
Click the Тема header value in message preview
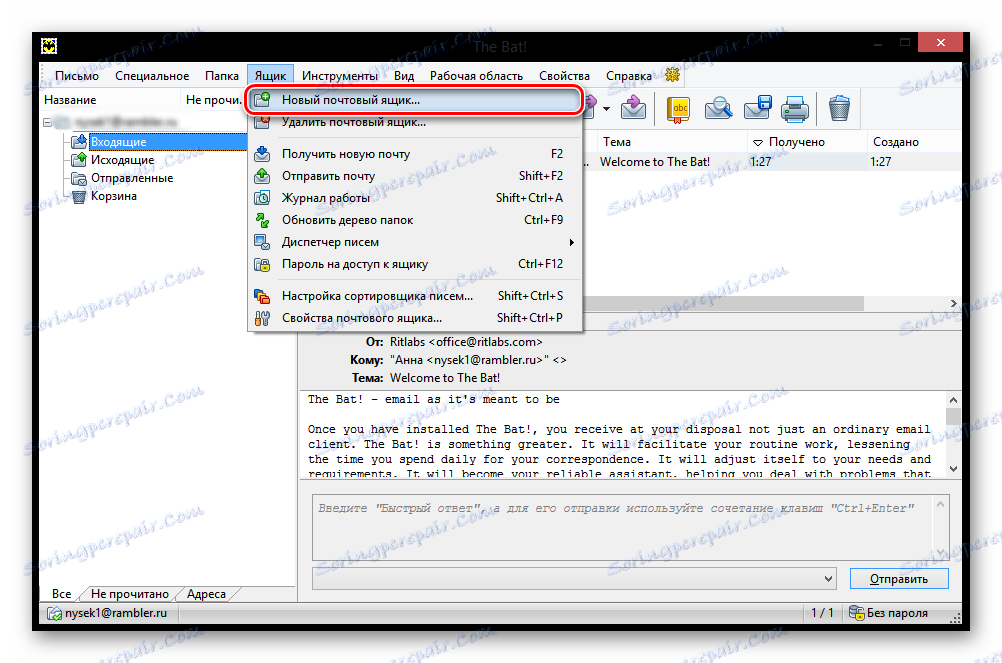pos(445,377)
